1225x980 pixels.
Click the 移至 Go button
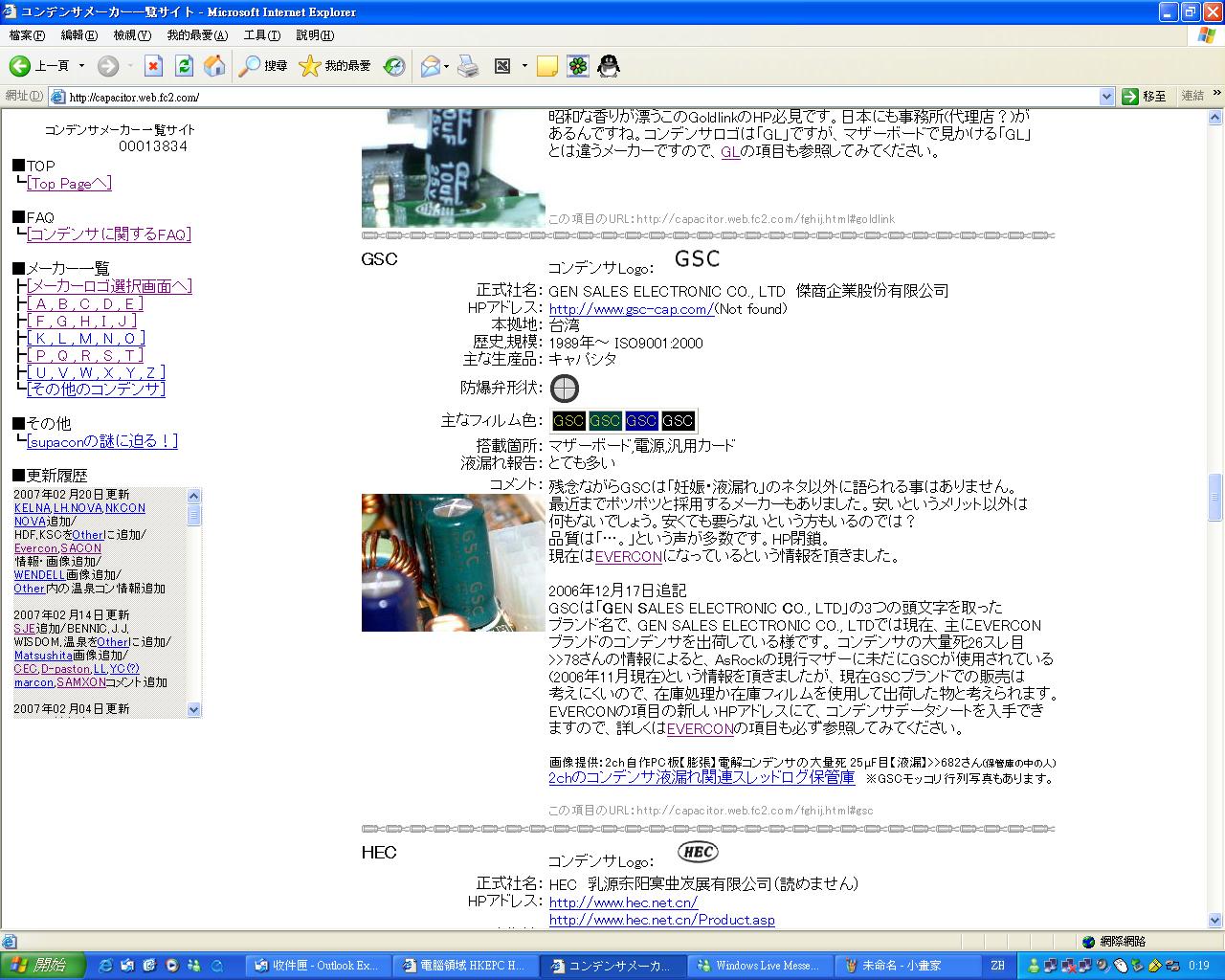[1145, 97]
